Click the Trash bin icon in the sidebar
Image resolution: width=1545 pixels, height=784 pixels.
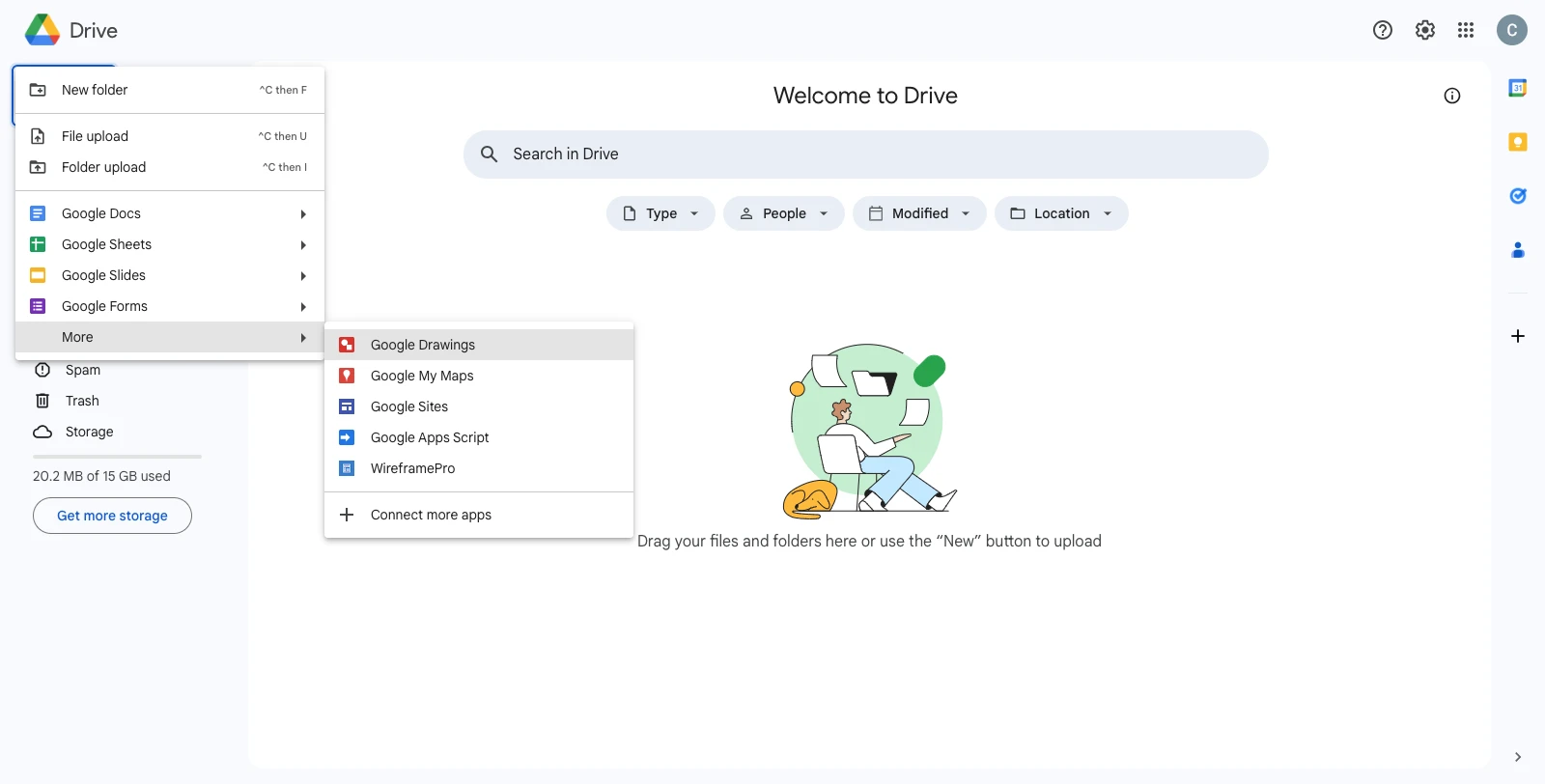42,401
